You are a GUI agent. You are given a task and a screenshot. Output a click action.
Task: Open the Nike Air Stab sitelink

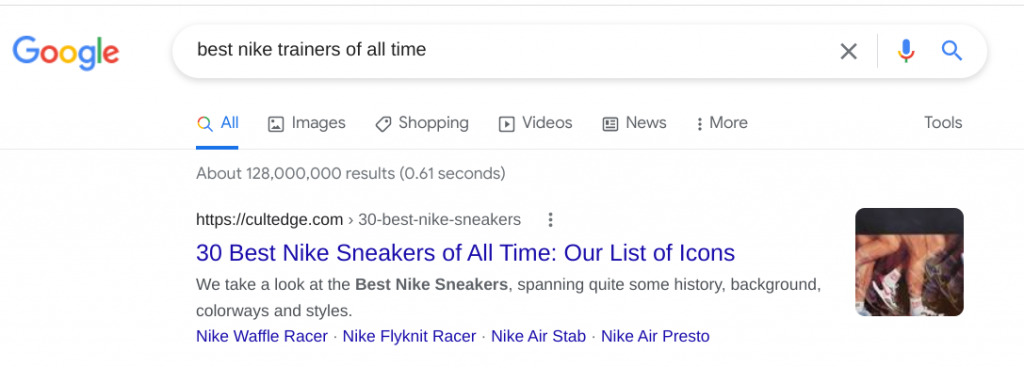click(539, 336)
